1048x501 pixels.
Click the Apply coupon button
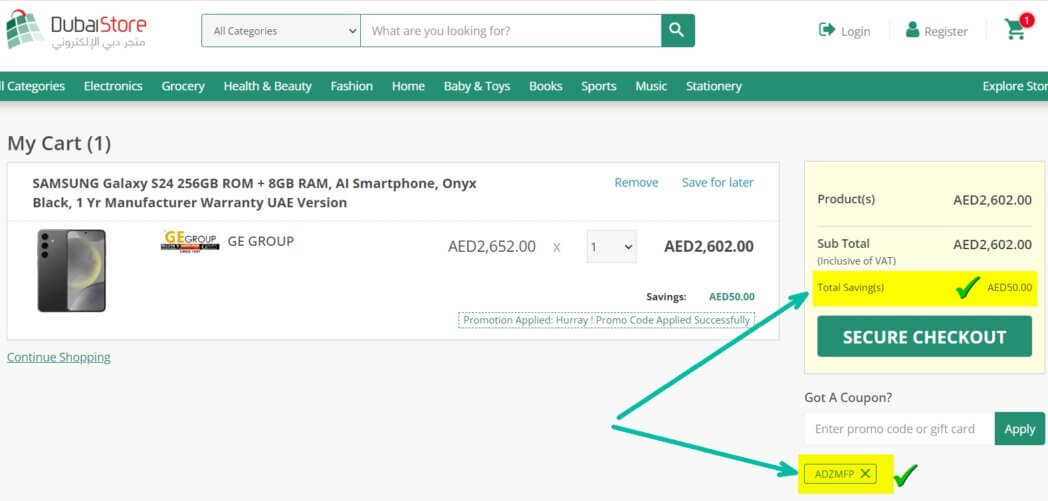pos(1019,429)
